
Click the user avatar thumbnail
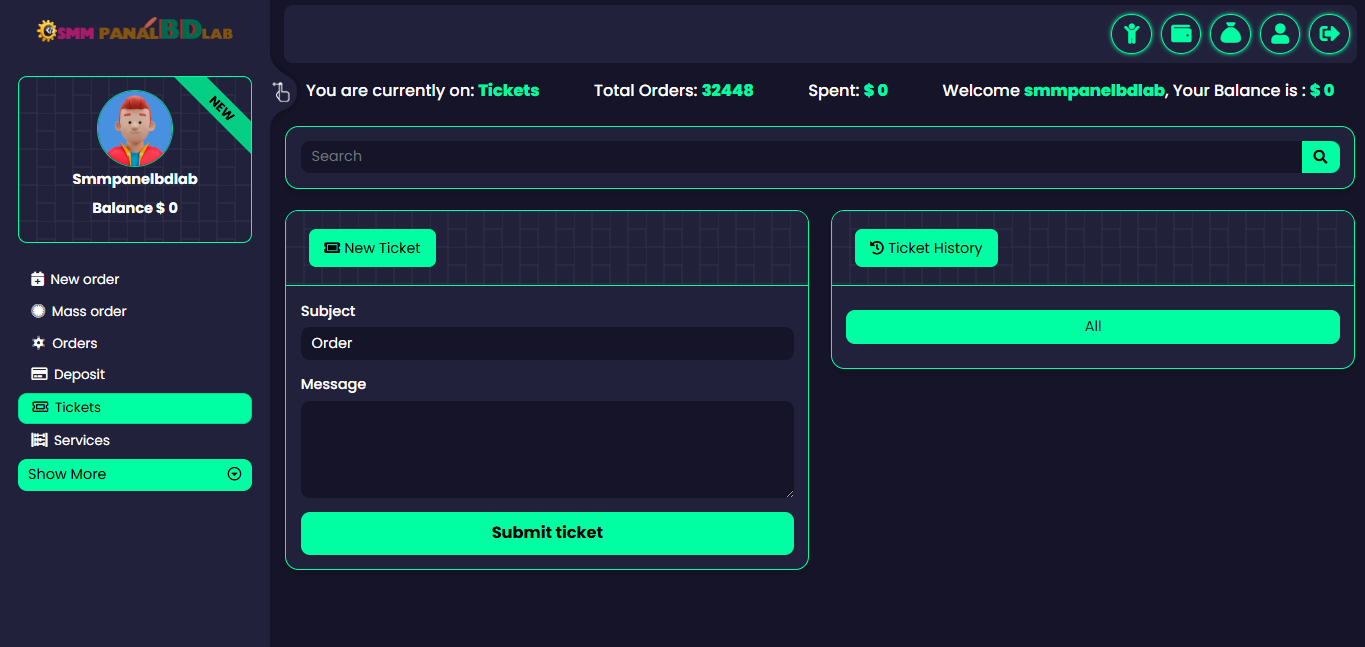(x=135, y=129)
